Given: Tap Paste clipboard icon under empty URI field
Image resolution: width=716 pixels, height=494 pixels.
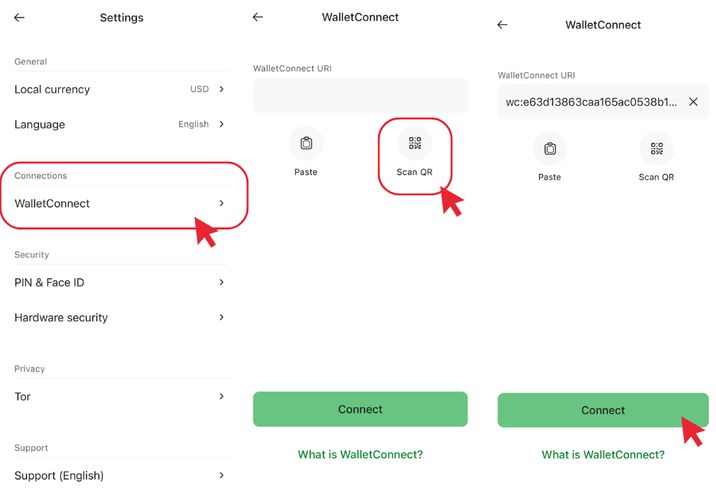Looking at the screenshot, I should pos(306,144).
